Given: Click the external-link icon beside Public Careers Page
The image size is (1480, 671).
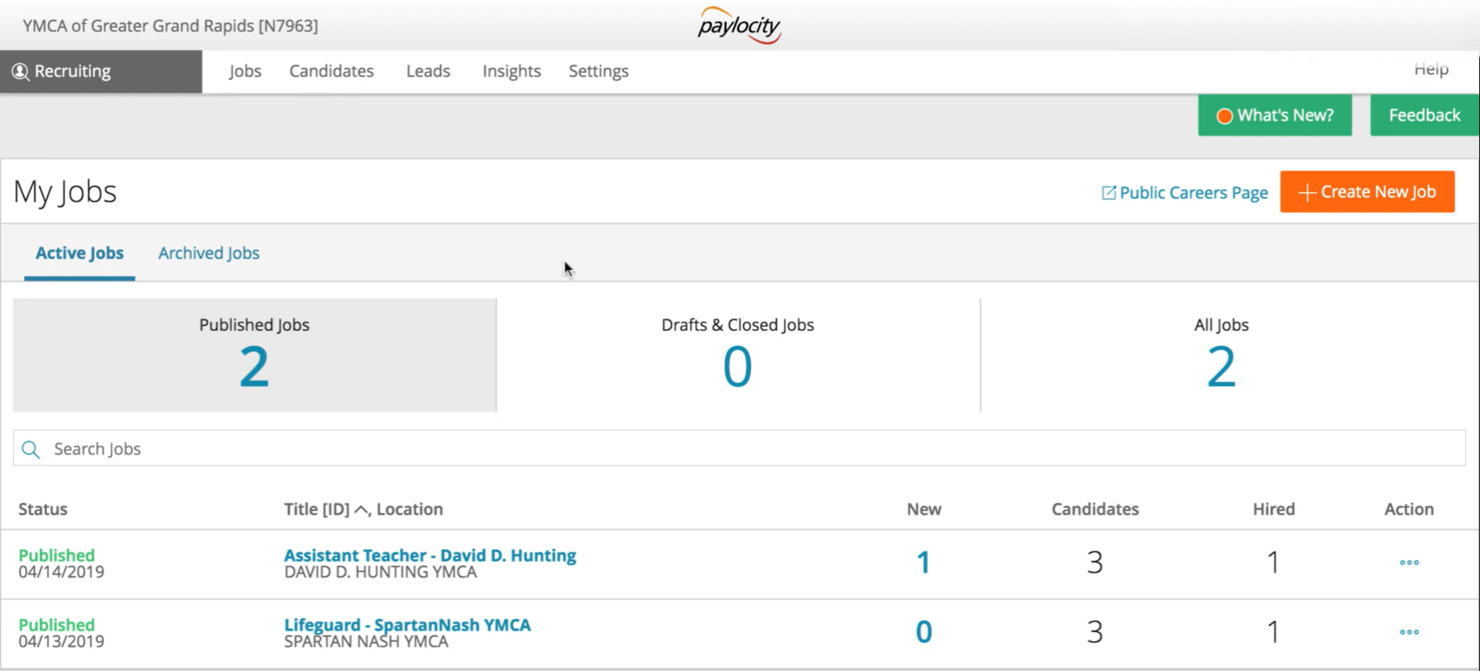Looking at the screenshot, I should tap(1108, 193).
